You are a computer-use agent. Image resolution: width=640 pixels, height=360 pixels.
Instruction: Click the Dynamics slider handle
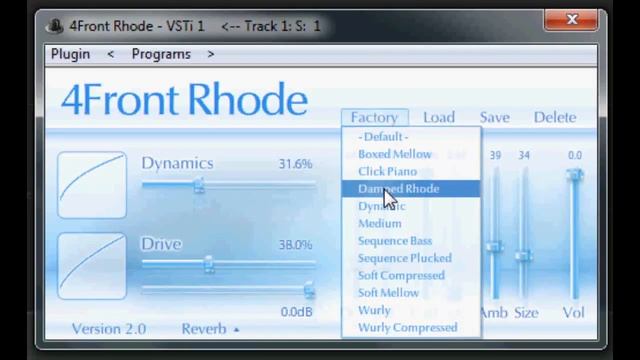199,185
